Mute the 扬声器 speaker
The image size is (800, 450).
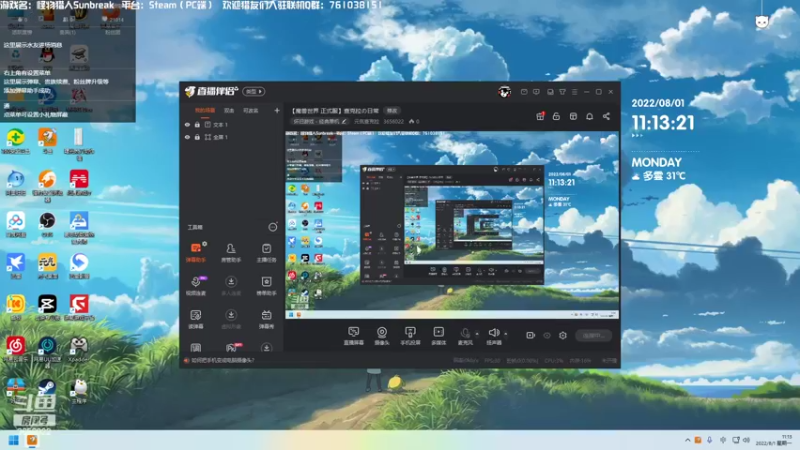point(493,336)
